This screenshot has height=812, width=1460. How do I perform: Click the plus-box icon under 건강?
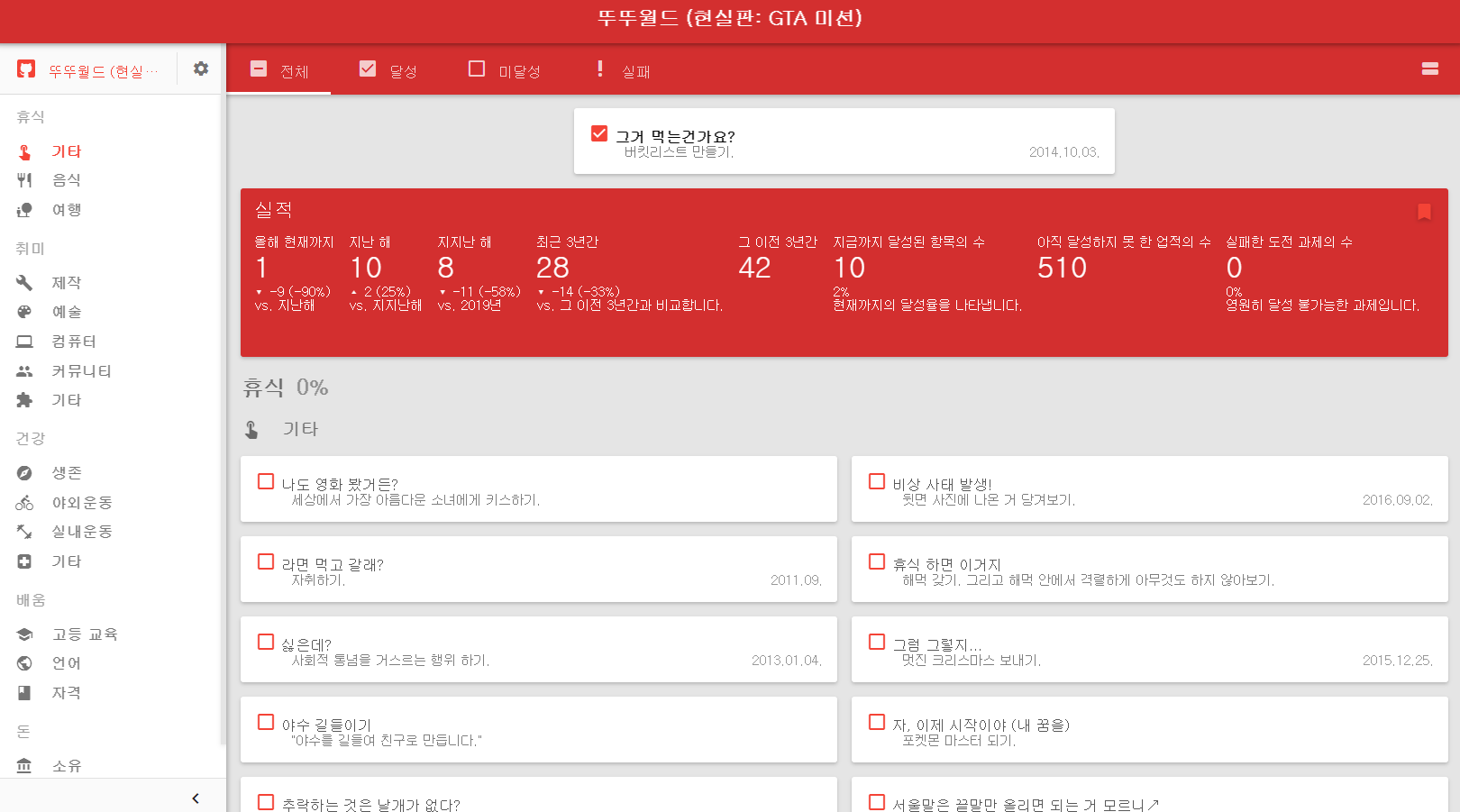click(x=24, y=561)
